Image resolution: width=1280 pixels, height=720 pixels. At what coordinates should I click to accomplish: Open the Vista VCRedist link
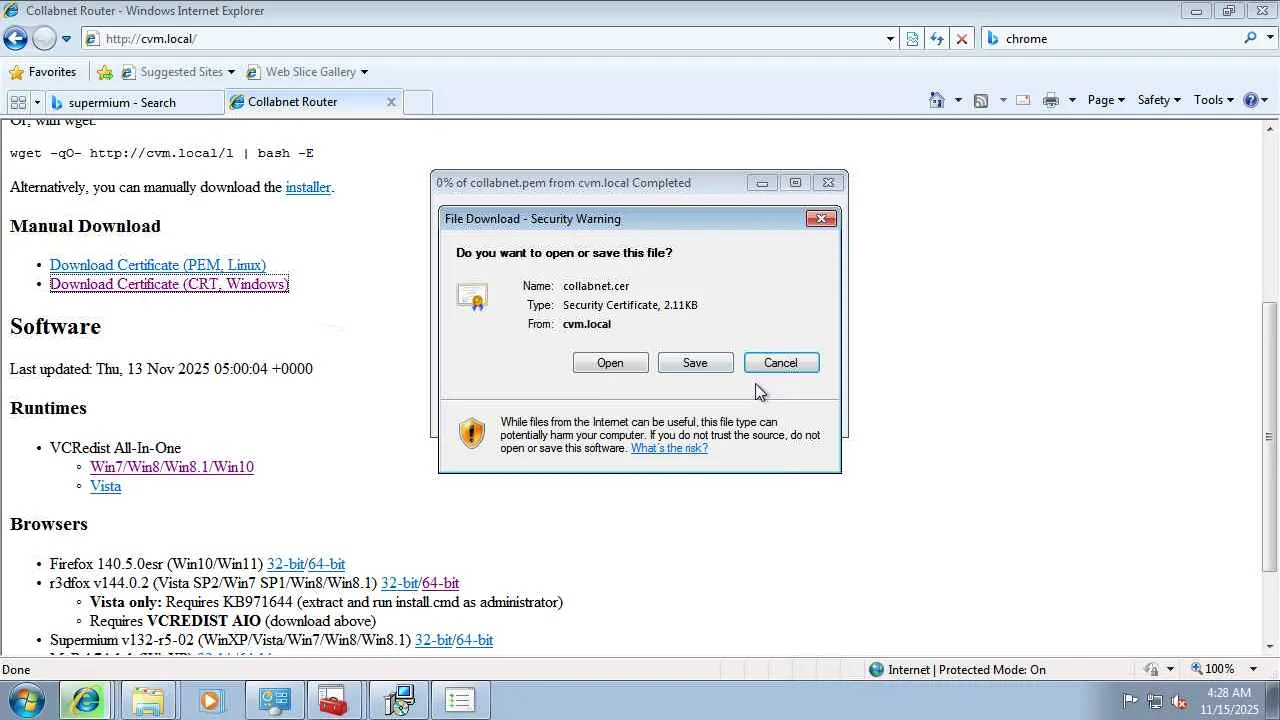(x=105, y=486)
